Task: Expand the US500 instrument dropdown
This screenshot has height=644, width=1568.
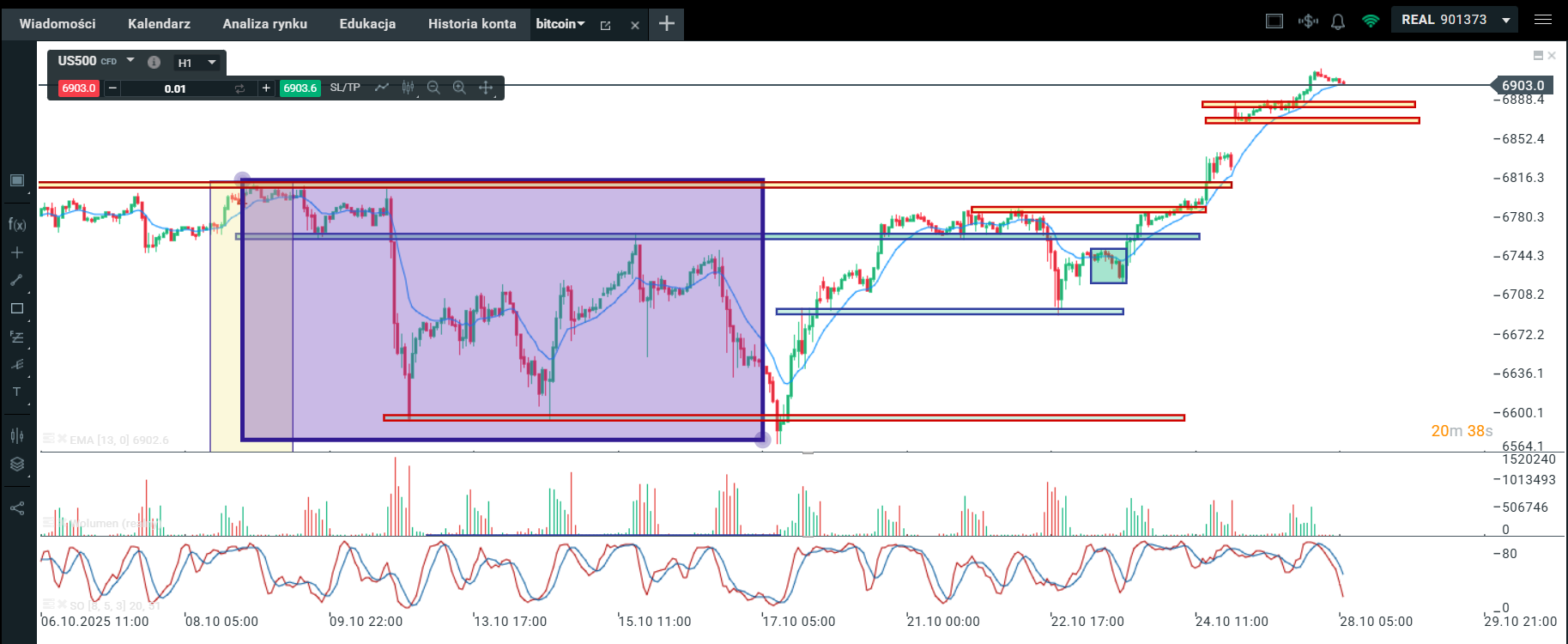Action: (130, 61)
